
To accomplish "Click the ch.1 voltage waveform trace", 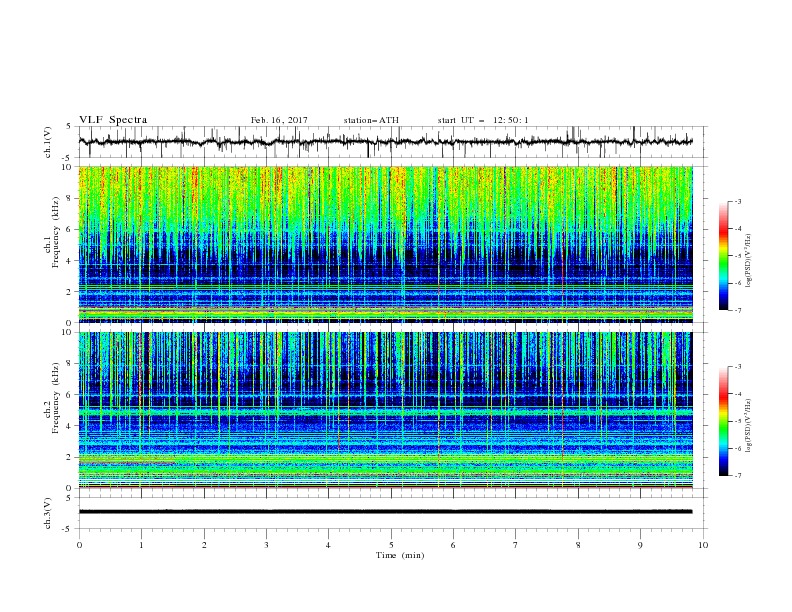I will coord(385,142).
